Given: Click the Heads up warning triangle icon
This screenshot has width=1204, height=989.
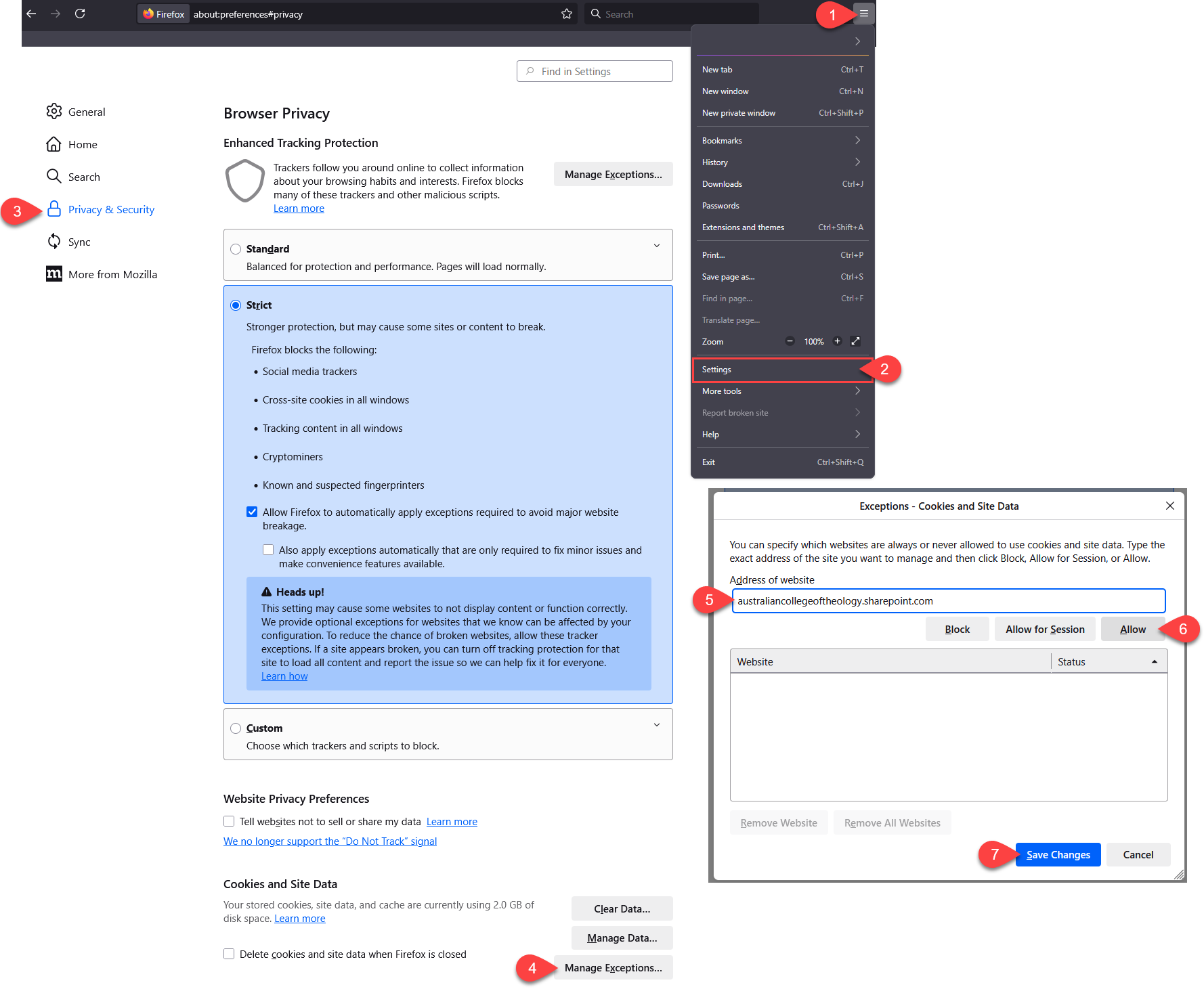Looking at the screenshot, I should 267,592.
